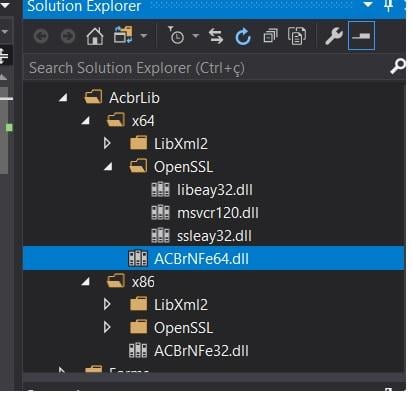This screenshot has height=396, width=412.
Task: Select libeay32.dll file
Action: click(x=215, y=190)
